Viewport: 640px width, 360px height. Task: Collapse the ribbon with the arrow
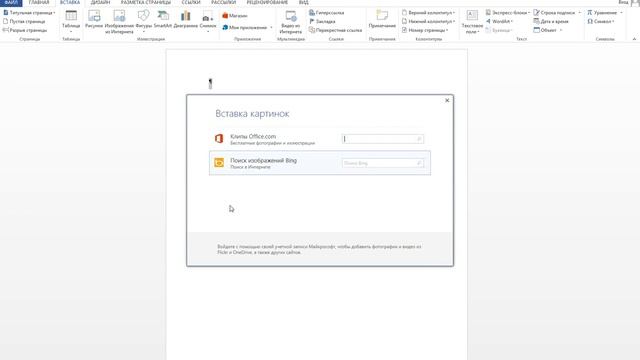[634, 39]
